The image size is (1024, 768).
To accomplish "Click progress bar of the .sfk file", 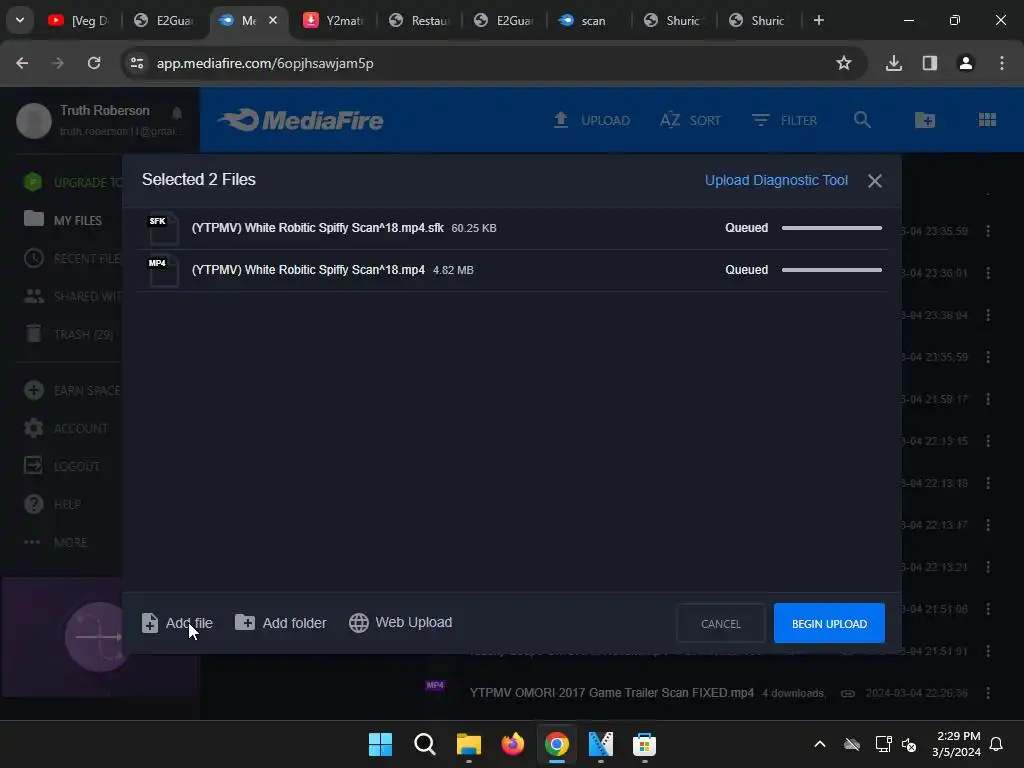I will pyautogui.click(x=831, y=228).
